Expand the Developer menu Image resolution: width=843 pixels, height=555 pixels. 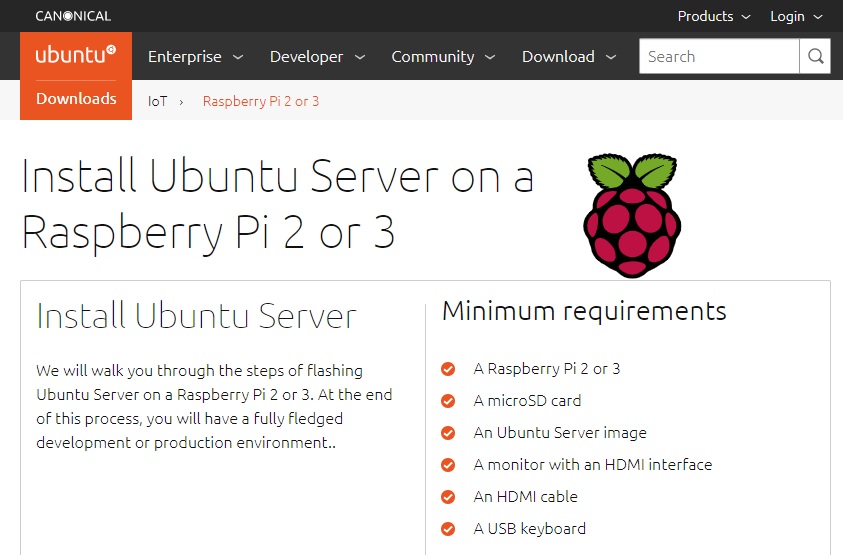[317, 56]
